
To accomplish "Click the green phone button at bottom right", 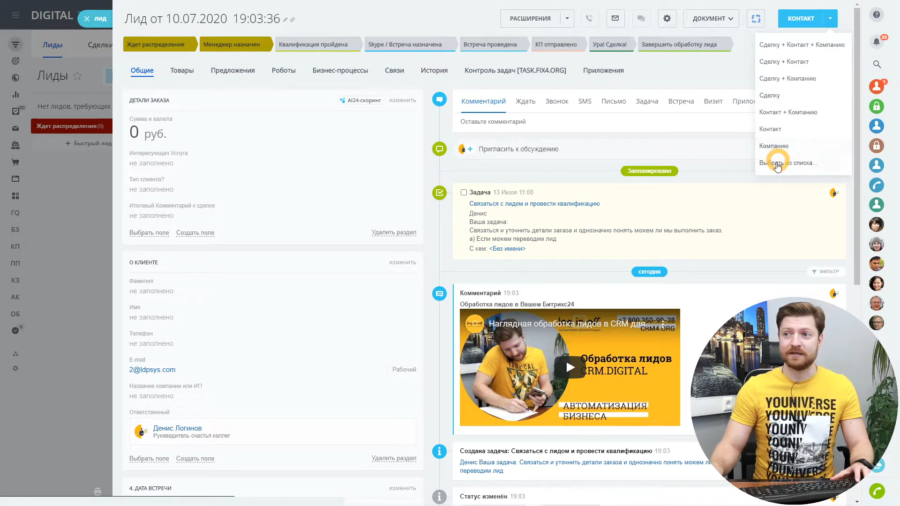I will (x=876, y=491).
